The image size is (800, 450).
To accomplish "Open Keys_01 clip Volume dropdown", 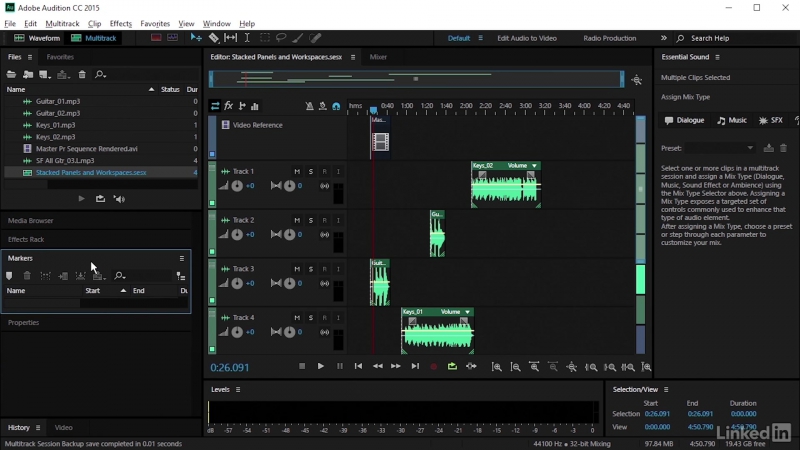I will pos(467,312).
